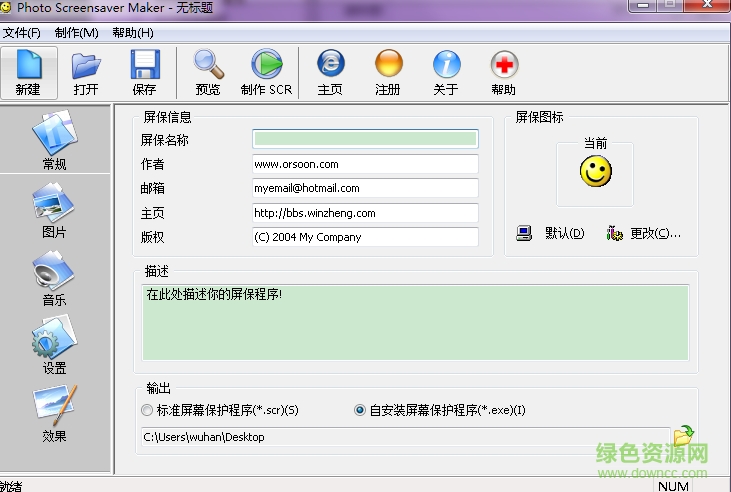The image size is (731, 492).
Task: Open the 帮助(H) menu
Action: click(133, 33)
